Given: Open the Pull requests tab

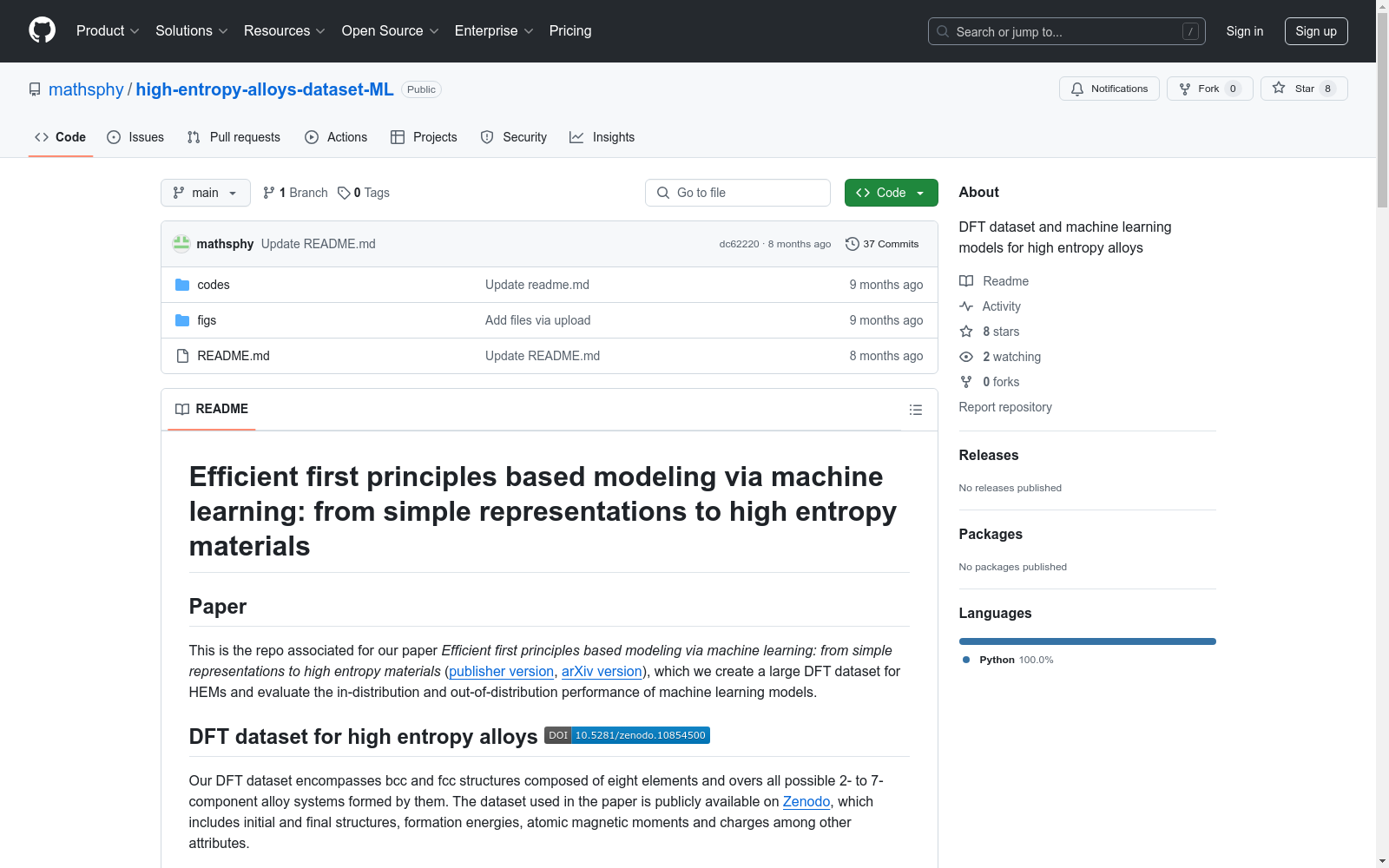Looking at the screenshot, I should click(234, 137).
